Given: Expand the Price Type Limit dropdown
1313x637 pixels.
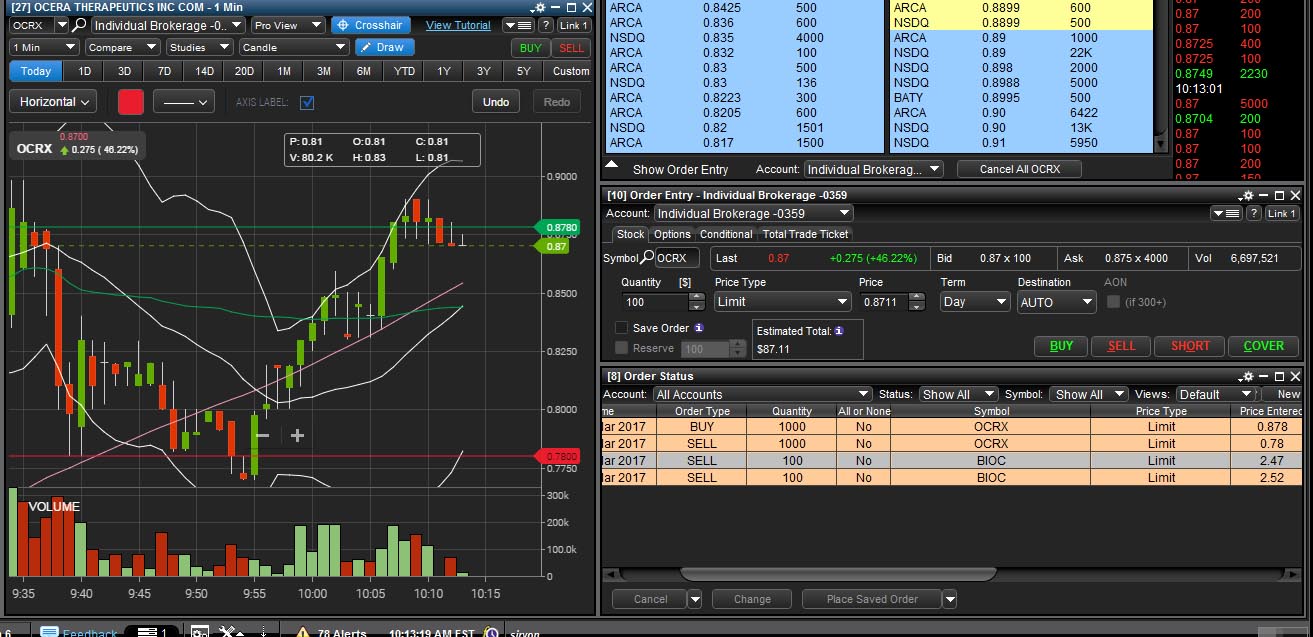Looking at the screenshot, I should (782, 302).
